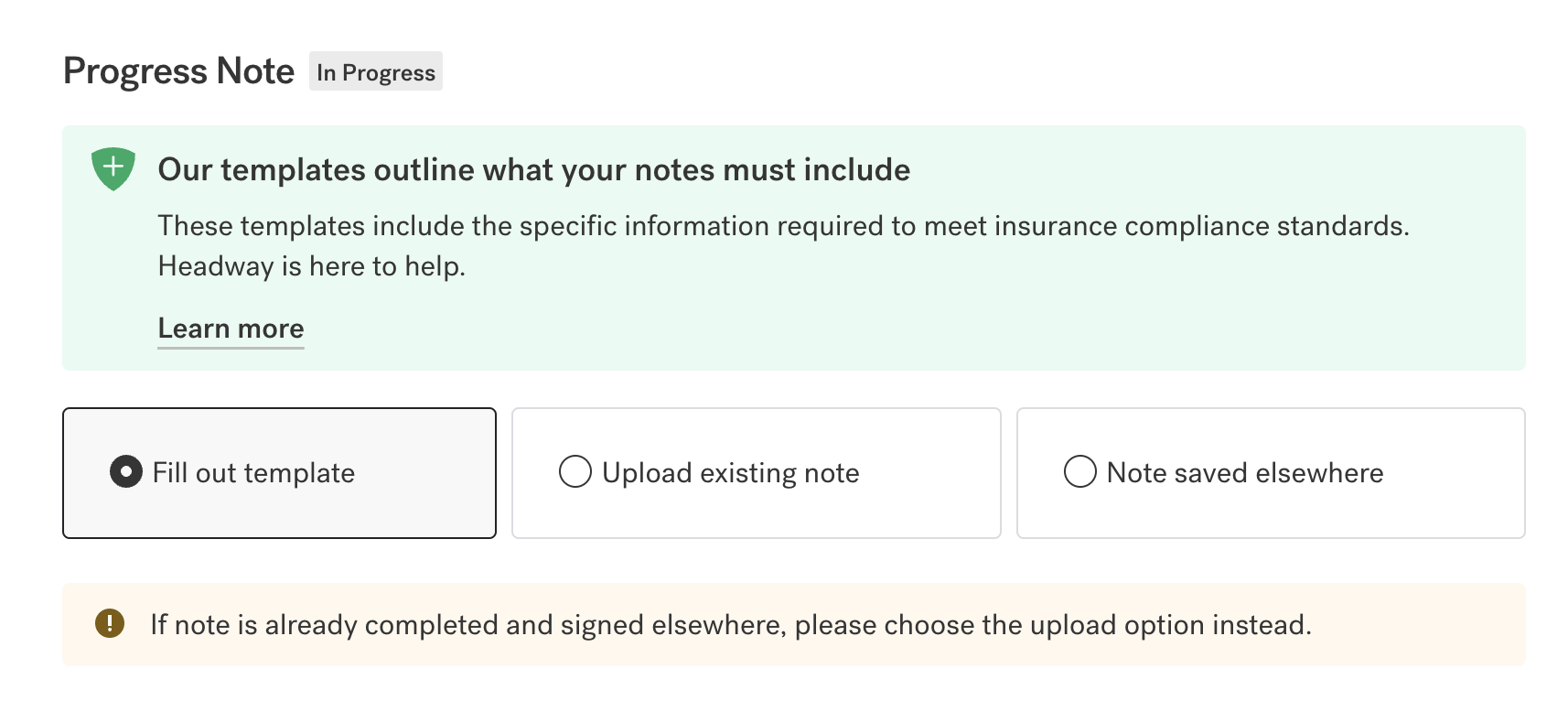This screenshot has height=701, width=1568.
Task: Click the upload option warning message text
Action: (730, 625)
